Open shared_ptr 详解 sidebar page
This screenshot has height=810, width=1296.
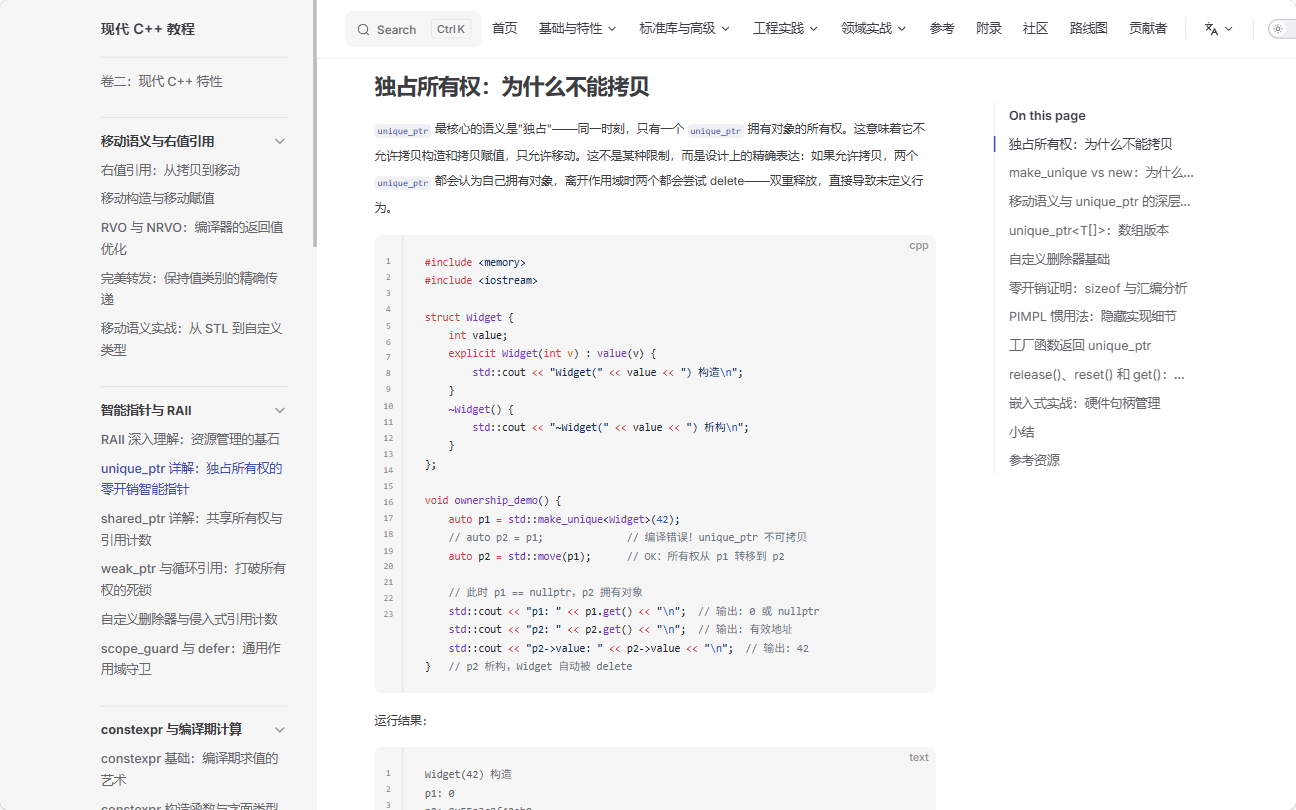pos(192,529)
